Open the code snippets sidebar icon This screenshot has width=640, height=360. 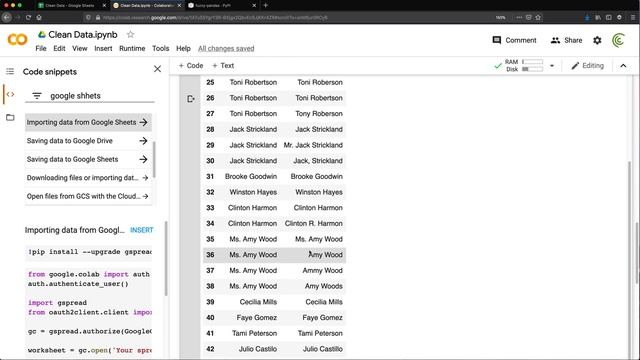click(10, 94)
